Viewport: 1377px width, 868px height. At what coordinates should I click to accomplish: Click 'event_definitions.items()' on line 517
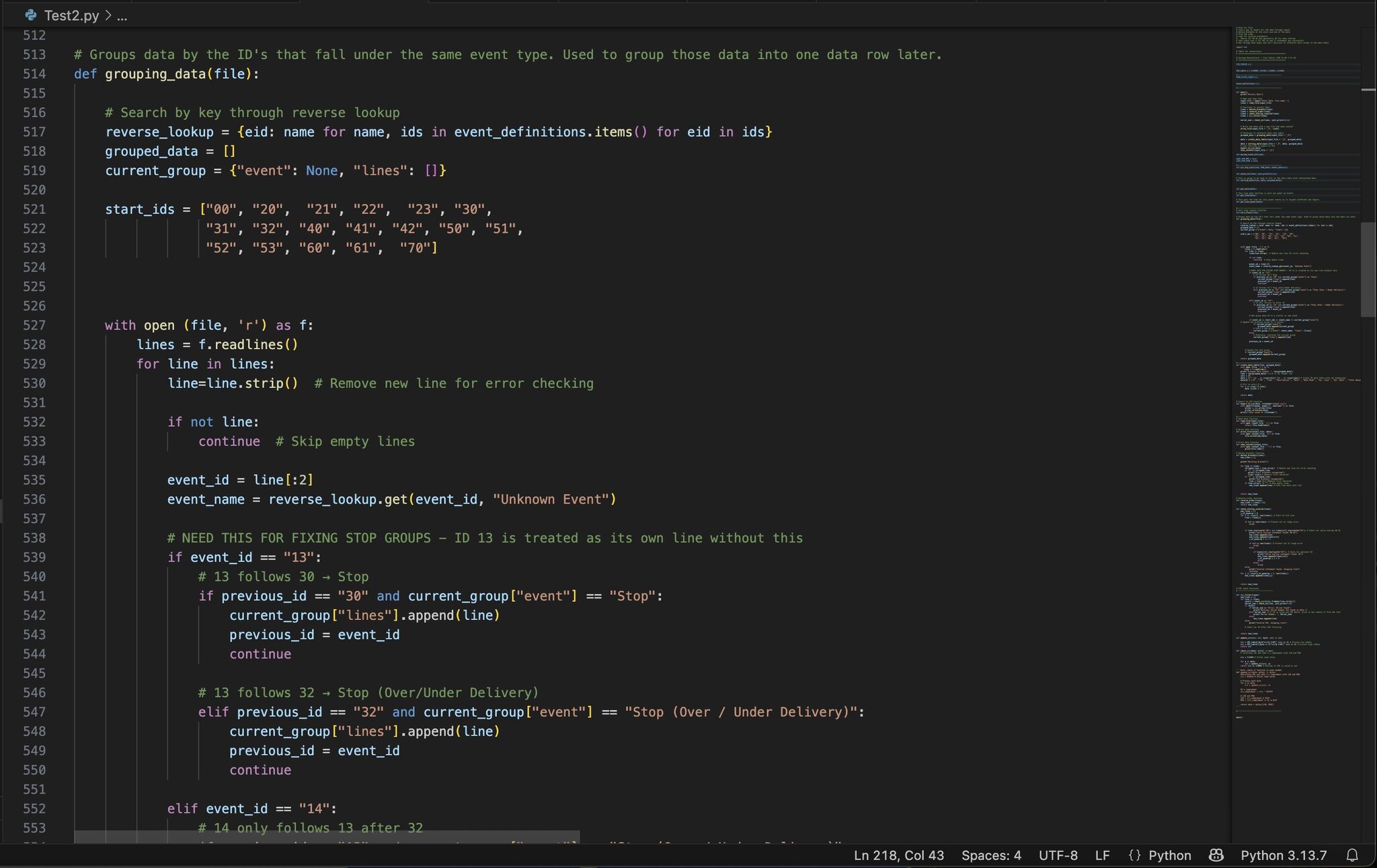pos(551,132)
